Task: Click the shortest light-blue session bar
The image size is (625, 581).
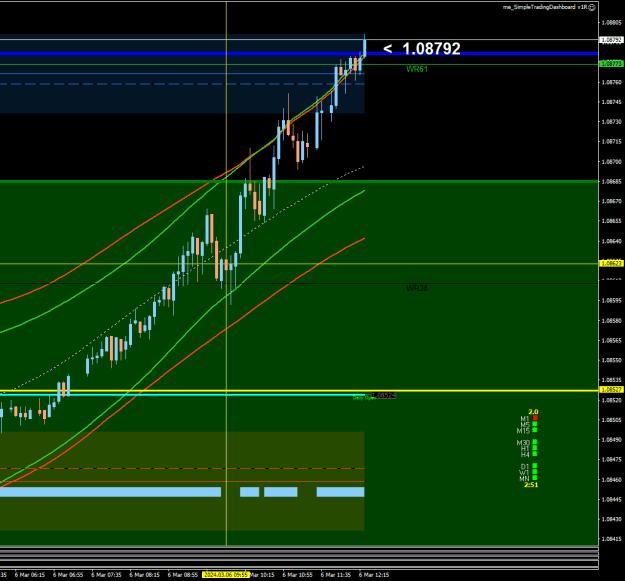Action: (250, 492)
